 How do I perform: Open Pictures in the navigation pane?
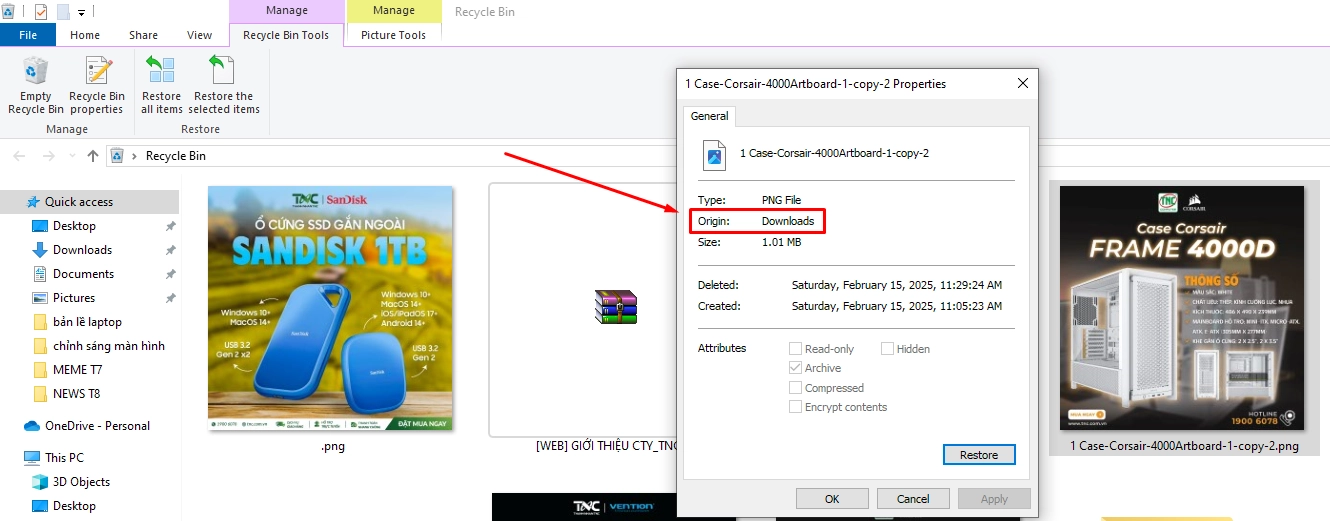tap(74, 298)
